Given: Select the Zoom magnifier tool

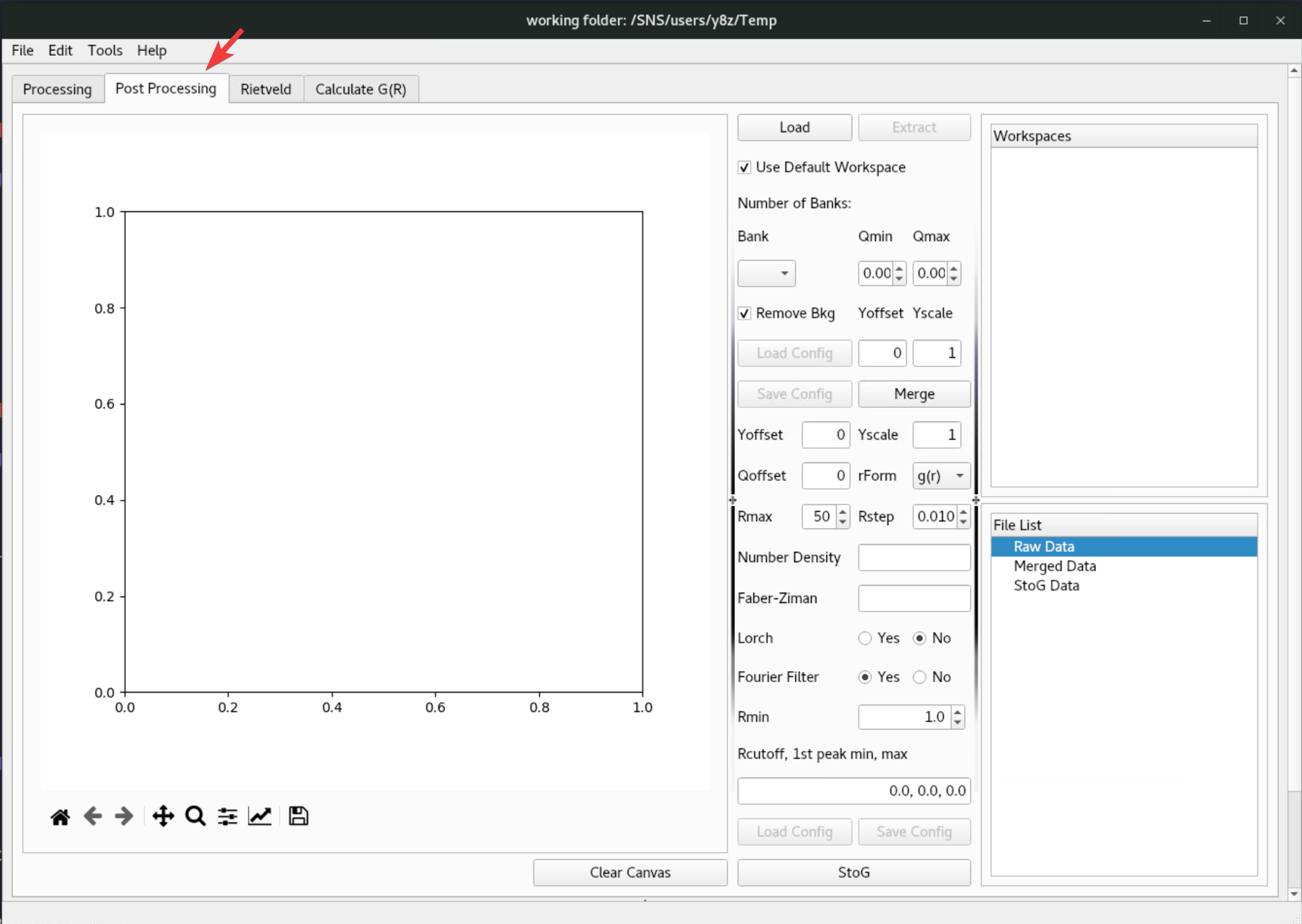Looking at the screenshot, I should point(195,816).
